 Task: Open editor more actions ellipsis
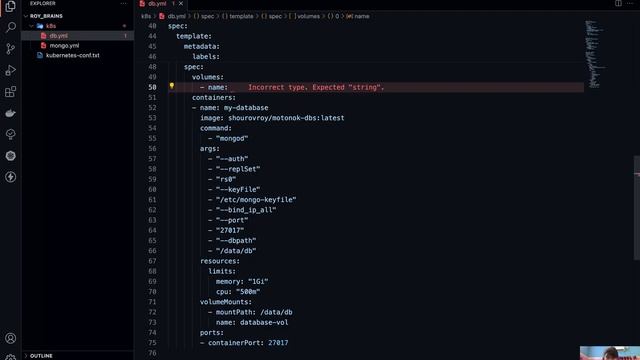pyautogui.click(x=630, y=3)
